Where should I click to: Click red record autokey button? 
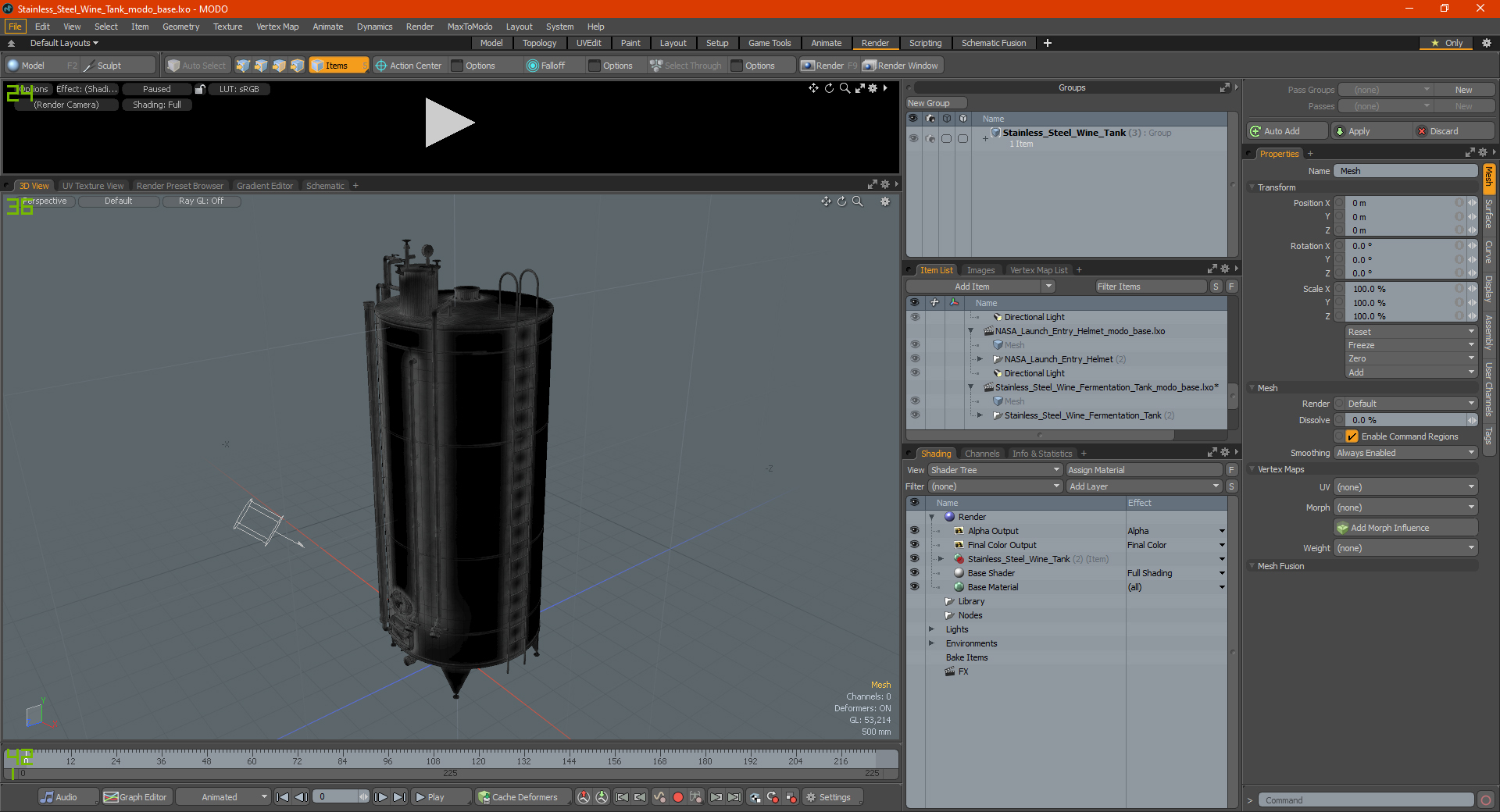click(x=678, y=797)
